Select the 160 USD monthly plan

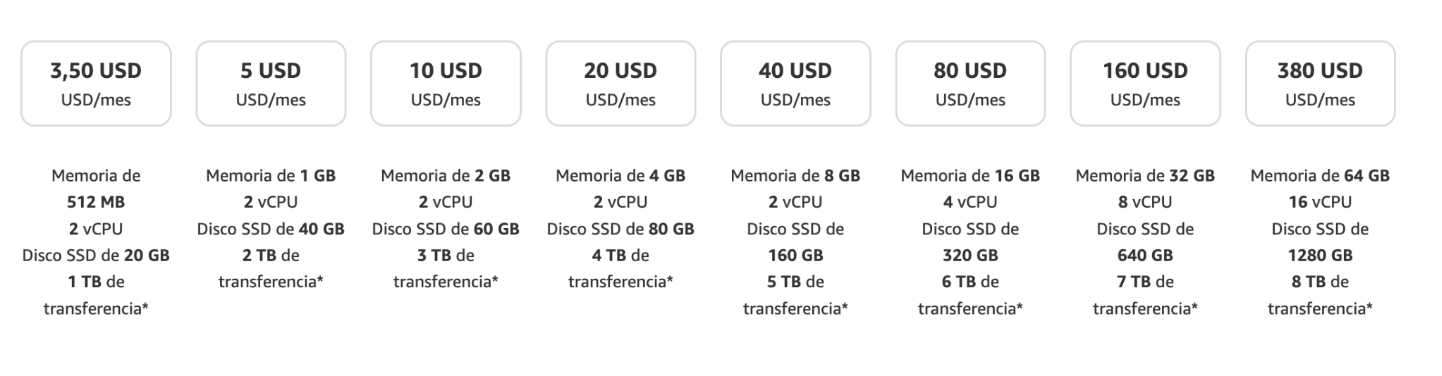tap(1146, 83)
